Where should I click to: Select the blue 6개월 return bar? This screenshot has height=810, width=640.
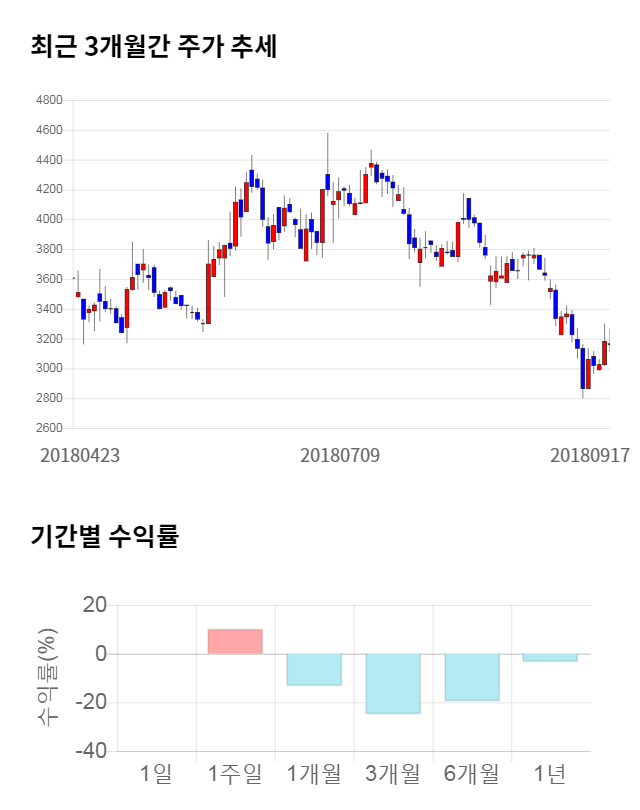point(472,677)
